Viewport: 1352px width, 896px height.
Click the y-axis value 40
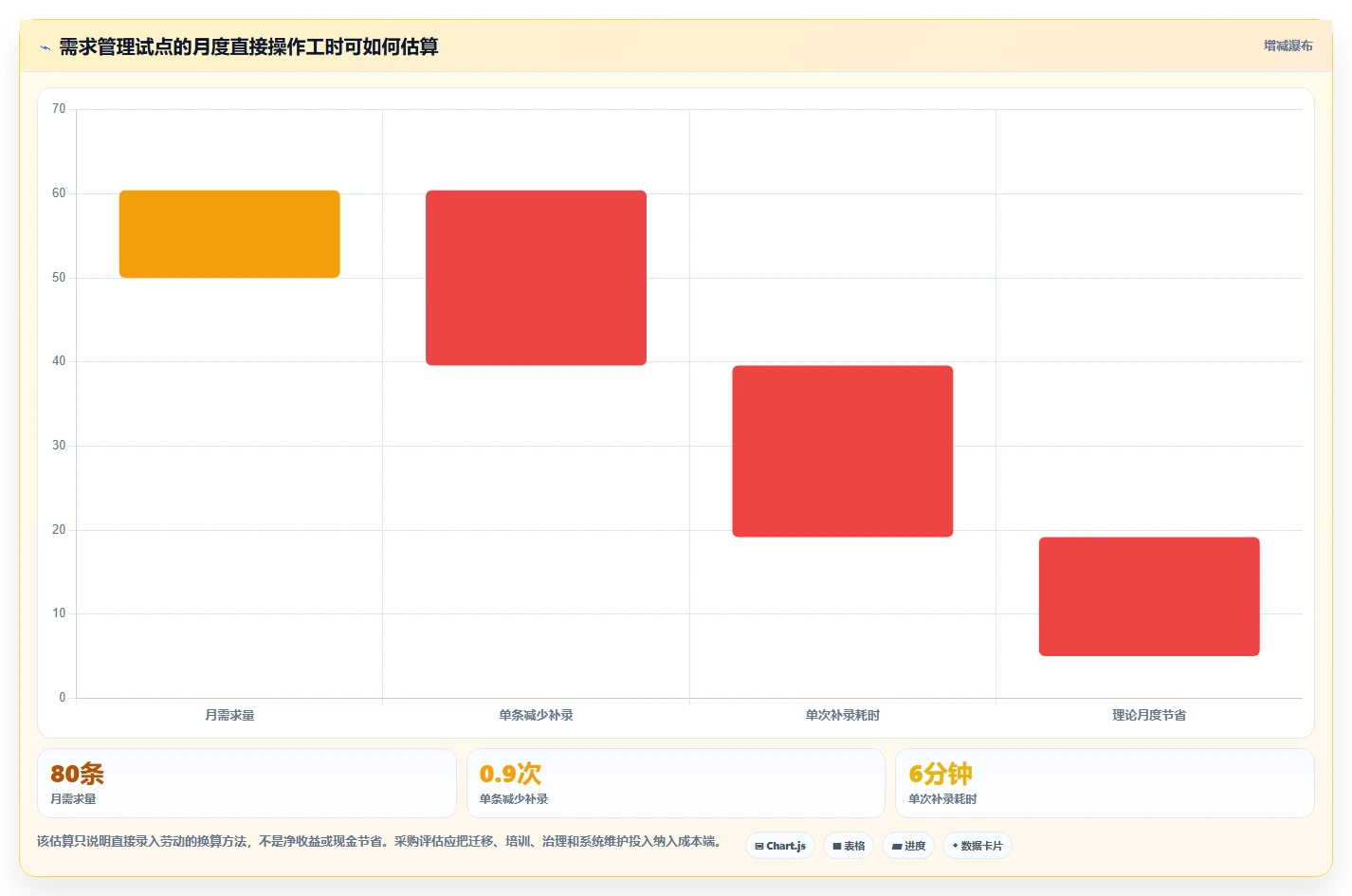pos(59,361)
